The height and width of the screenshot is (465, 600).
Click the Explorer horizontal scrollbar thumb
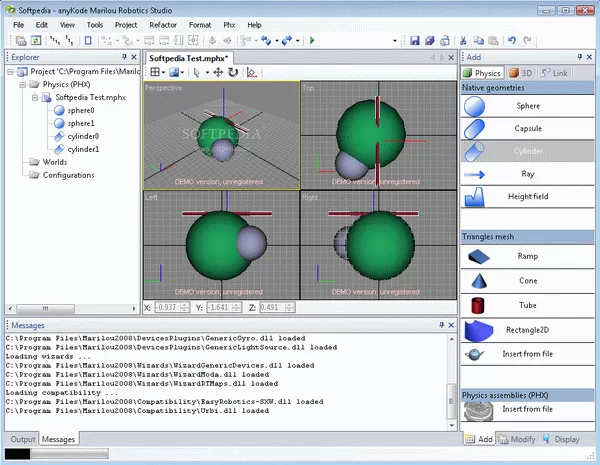tap(46, 308)
